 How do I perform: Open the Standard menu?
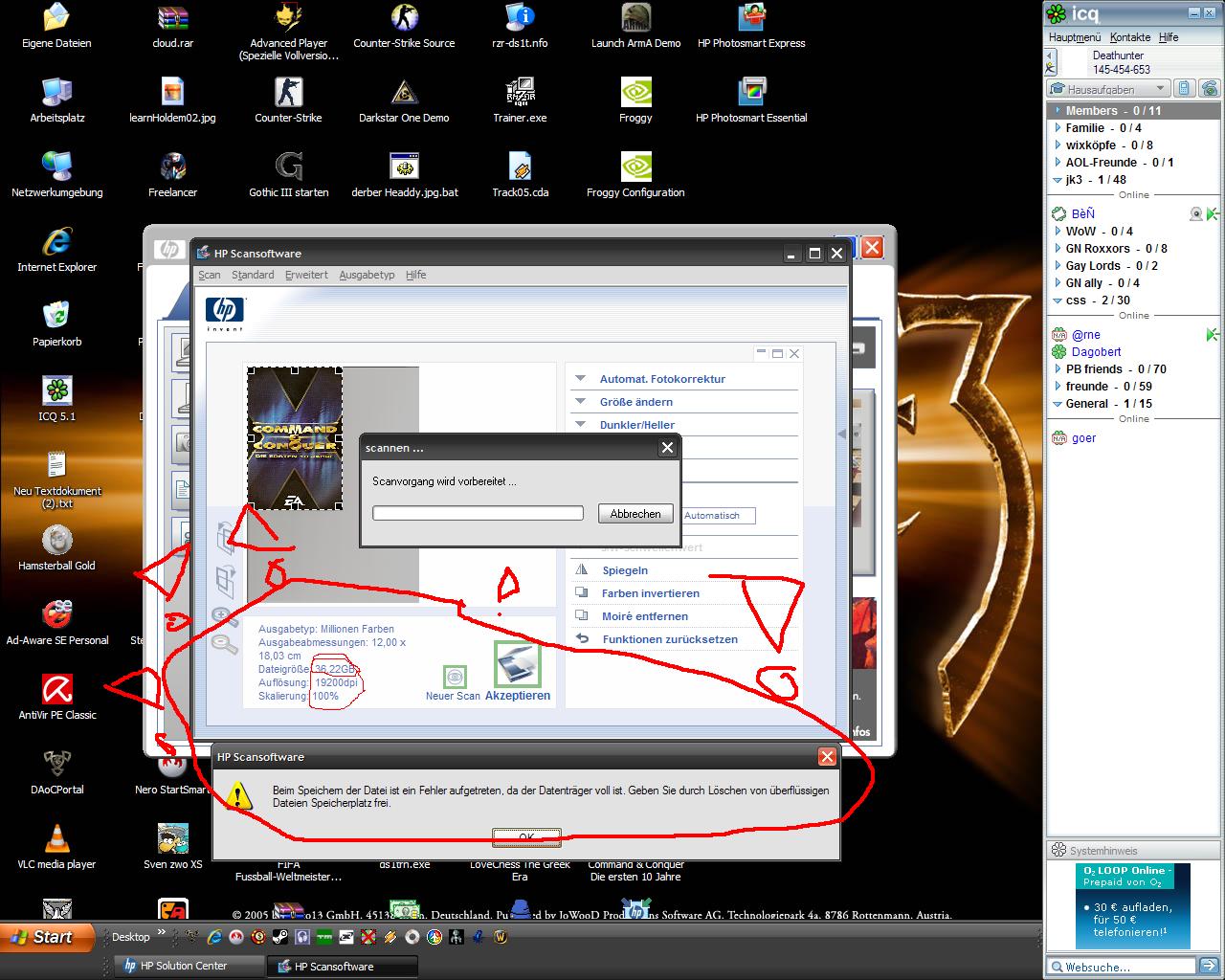(253, 275)
